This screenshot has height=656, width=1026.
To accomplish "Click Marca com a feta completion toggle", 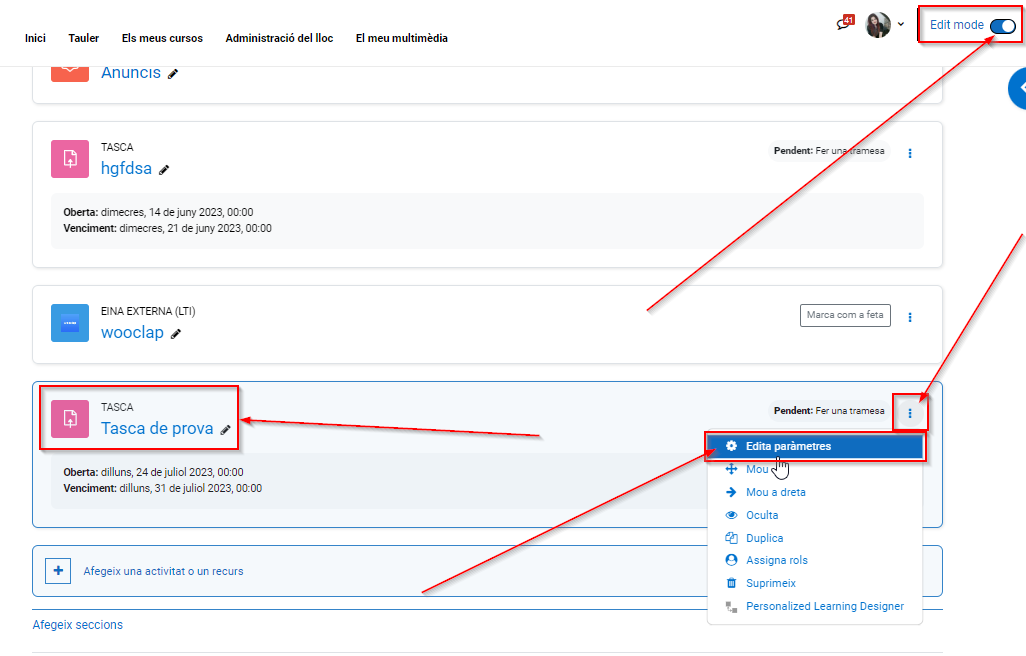I will click(845, 316).
